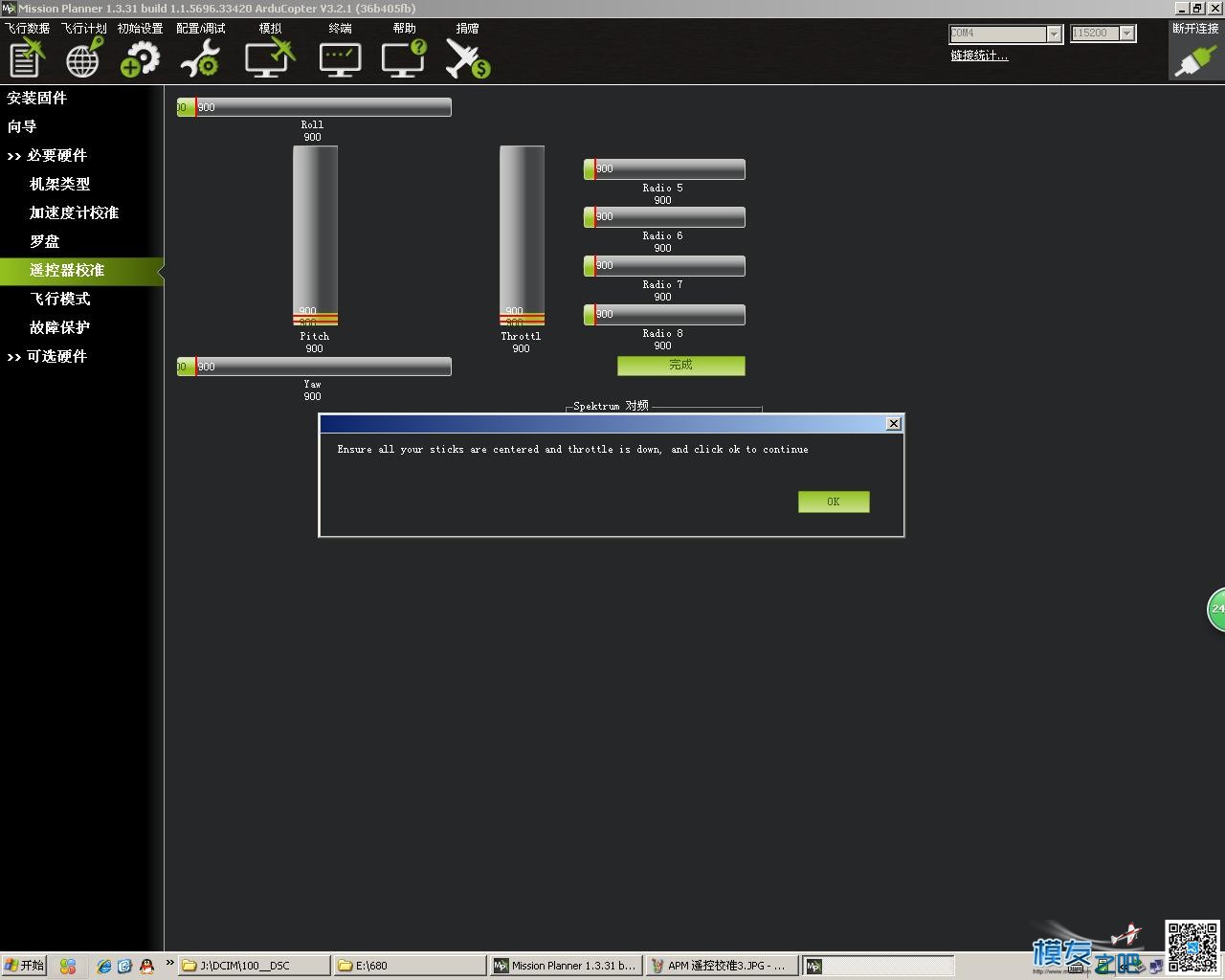Viewport: 1225px width, 980px height.
Task: Switch to APM 遥控校准3.JPG taskbar button
Action: (722, 966)
